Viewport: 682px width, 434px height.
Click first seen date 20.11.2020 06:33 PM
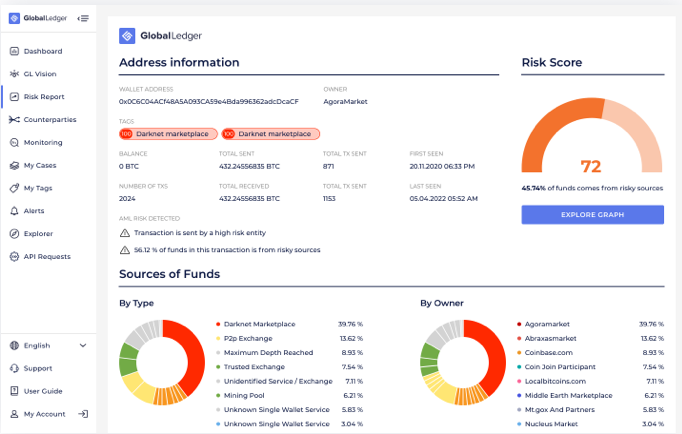point(442,167)
